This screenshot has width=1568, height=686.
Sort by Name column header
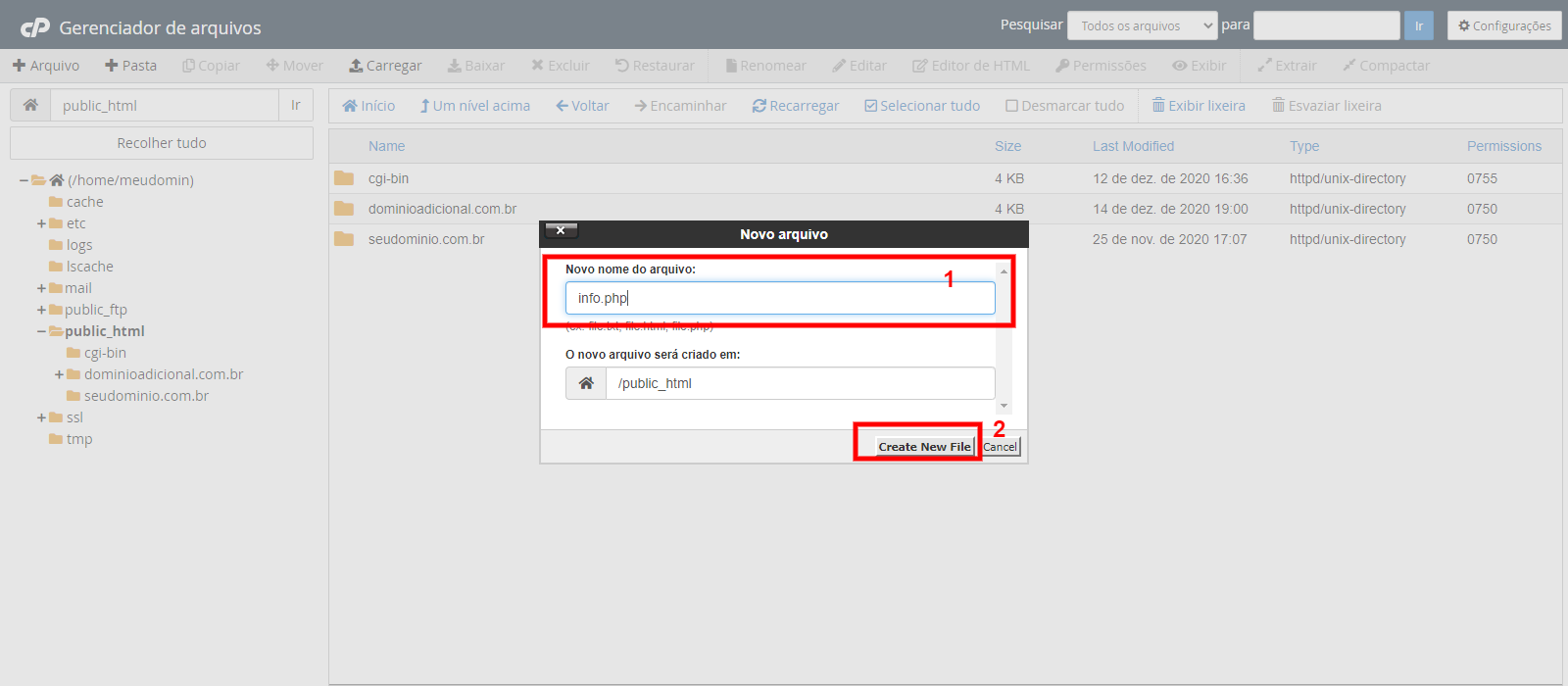[386, 146]
